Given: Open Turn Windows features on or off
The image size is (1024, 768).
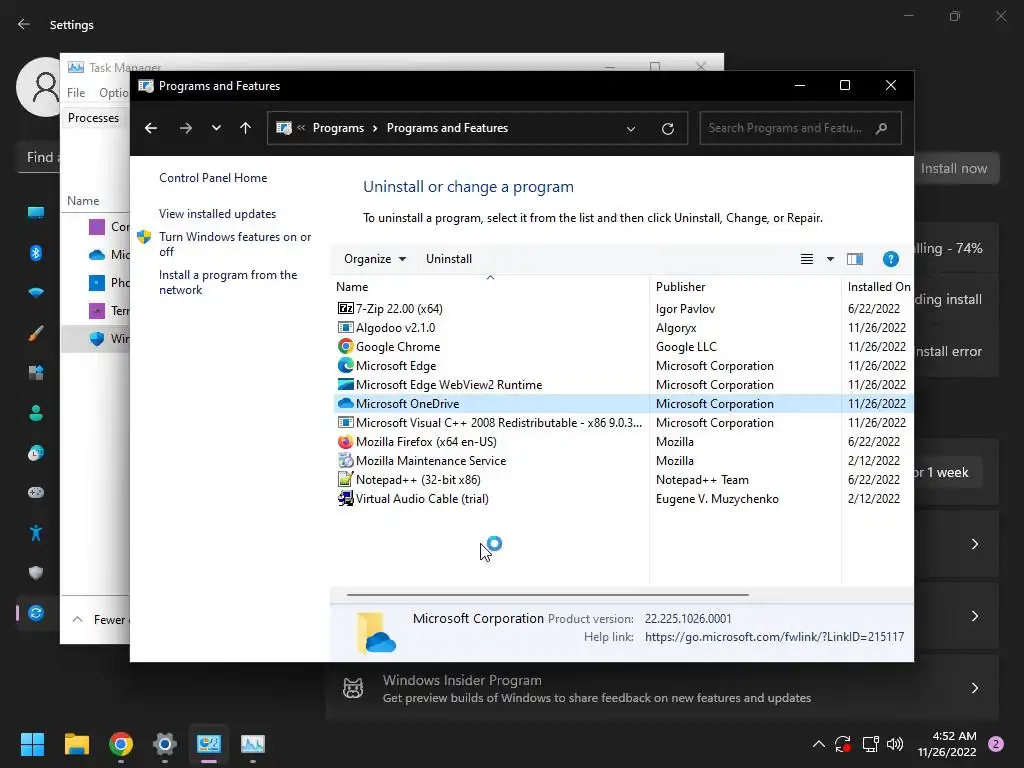Looking at the screenshot, I should 235,244.
